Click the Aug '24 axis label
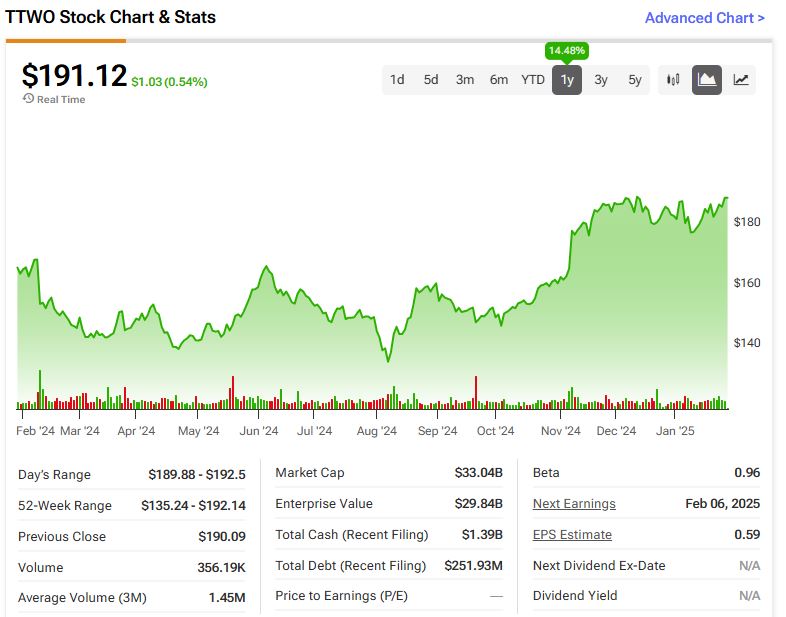786x617 pixels. pyautogui.click(x=376, y=431)
